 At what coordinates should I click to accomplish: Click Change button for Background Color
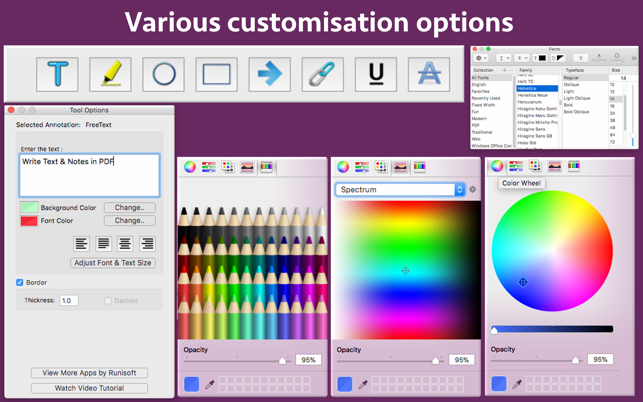click(x=129, y=208)
